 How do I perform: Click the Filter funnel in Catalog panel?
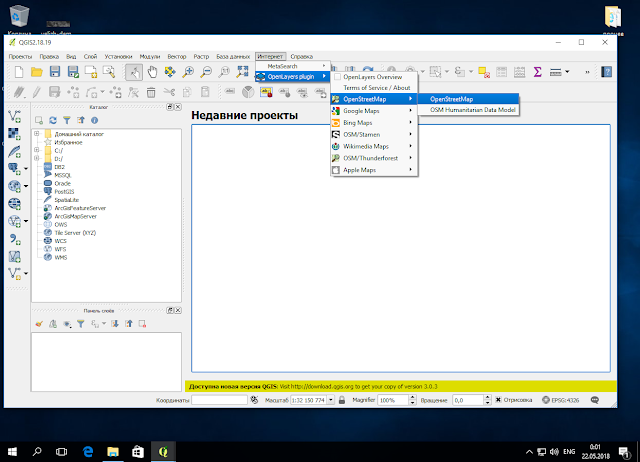(67, 120)
